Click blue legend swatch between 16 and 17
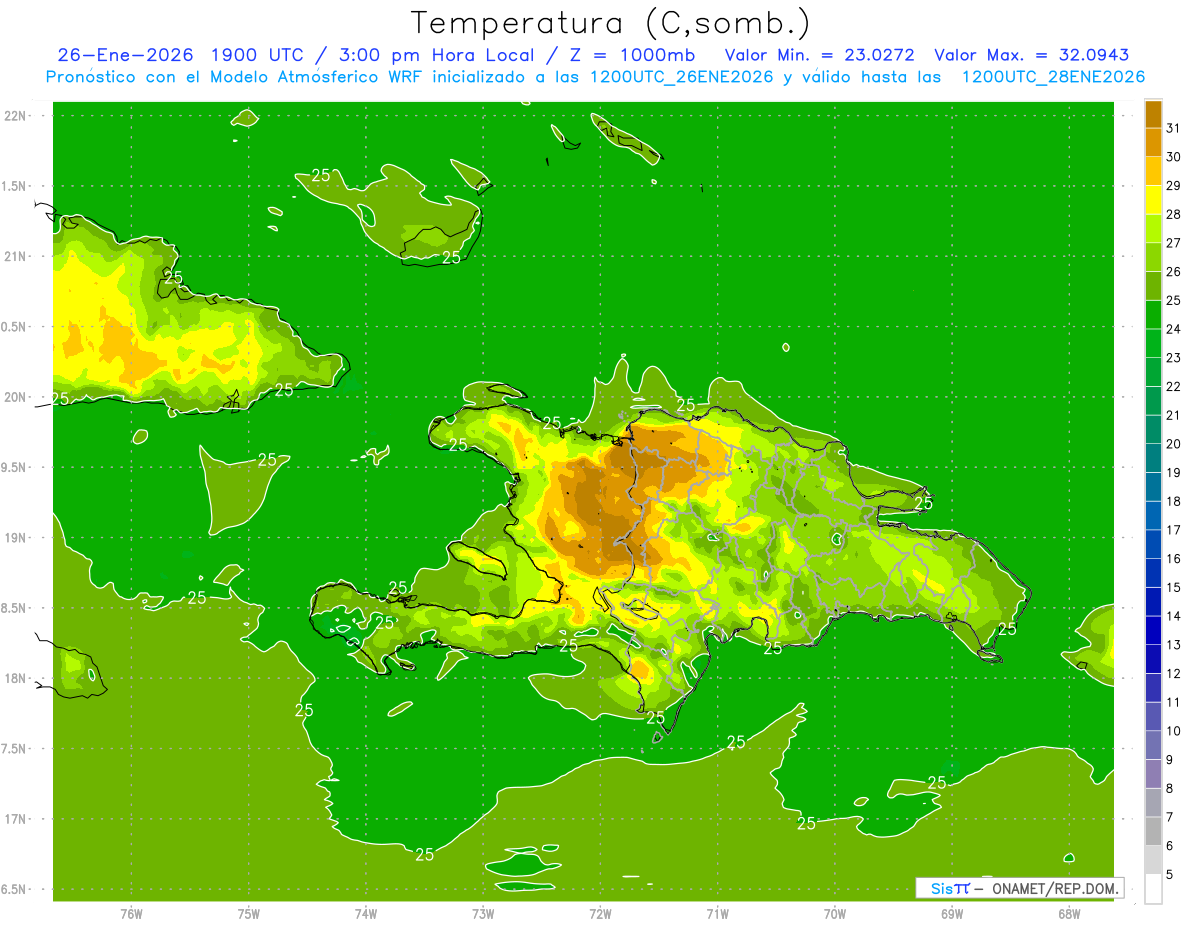Viewport: 1200px width, 927px height. pyautogui.click(x=1153, y=544)
